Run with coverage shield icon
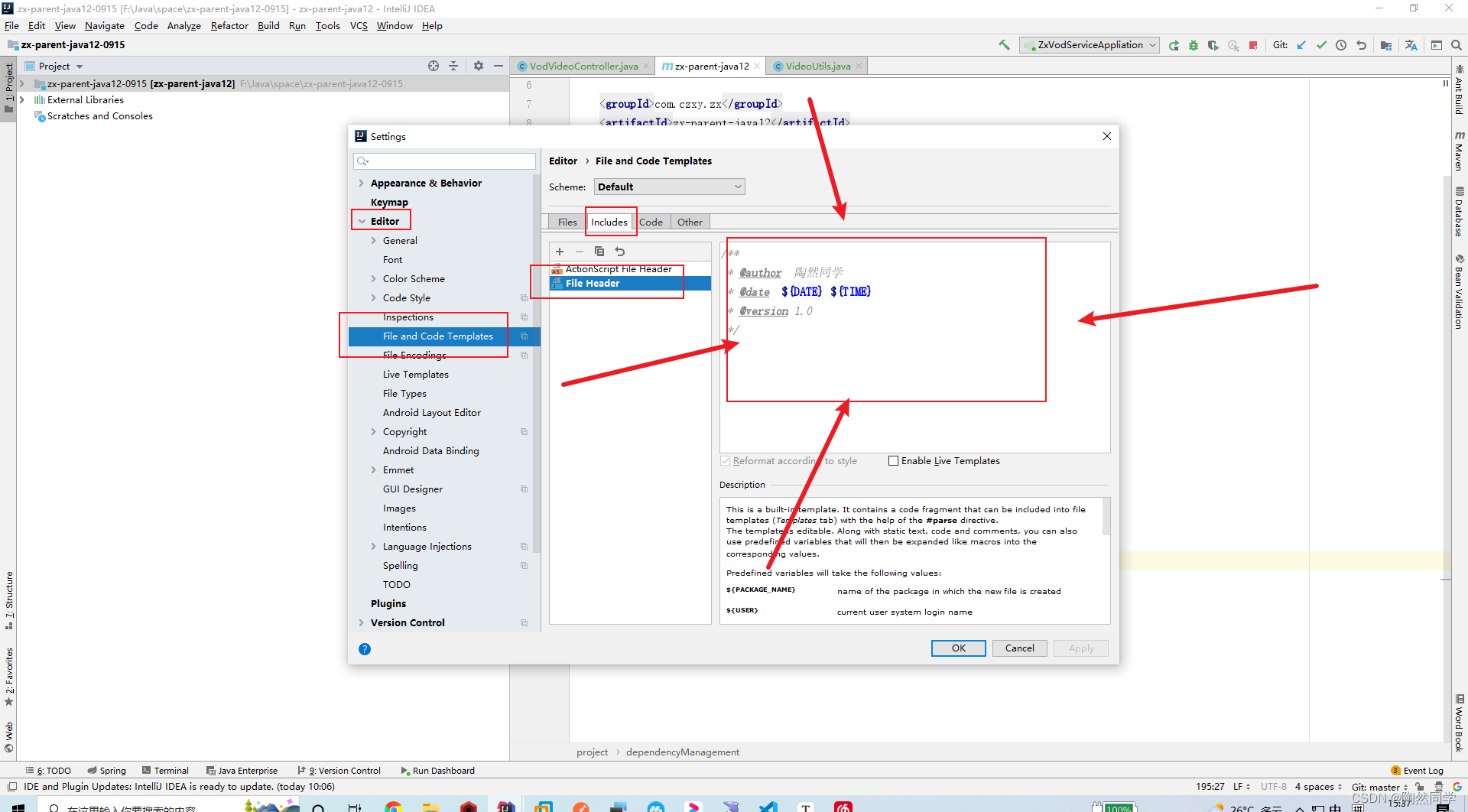Screen dimensions: 1468x812 pyautogui.click(x=1213, y=45)
